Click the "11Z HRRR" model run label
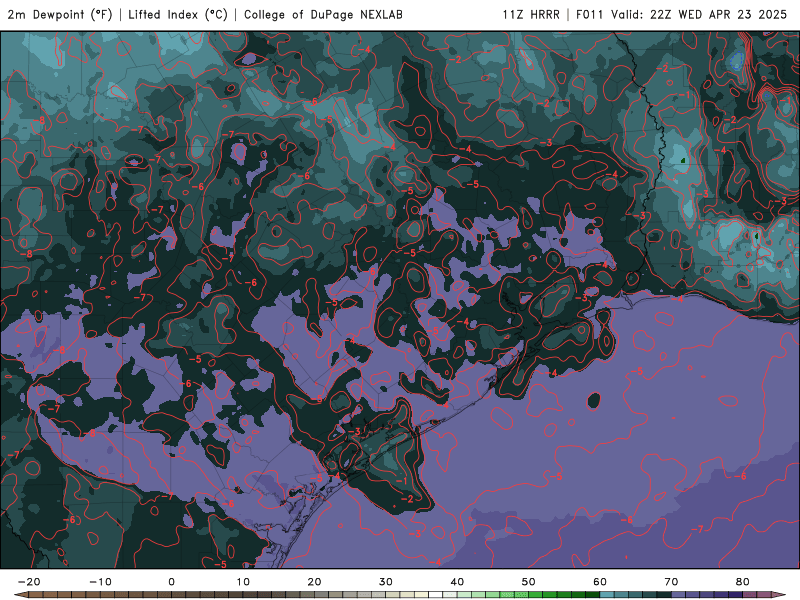Screen dimensions: 800x600 pos(531,15)
